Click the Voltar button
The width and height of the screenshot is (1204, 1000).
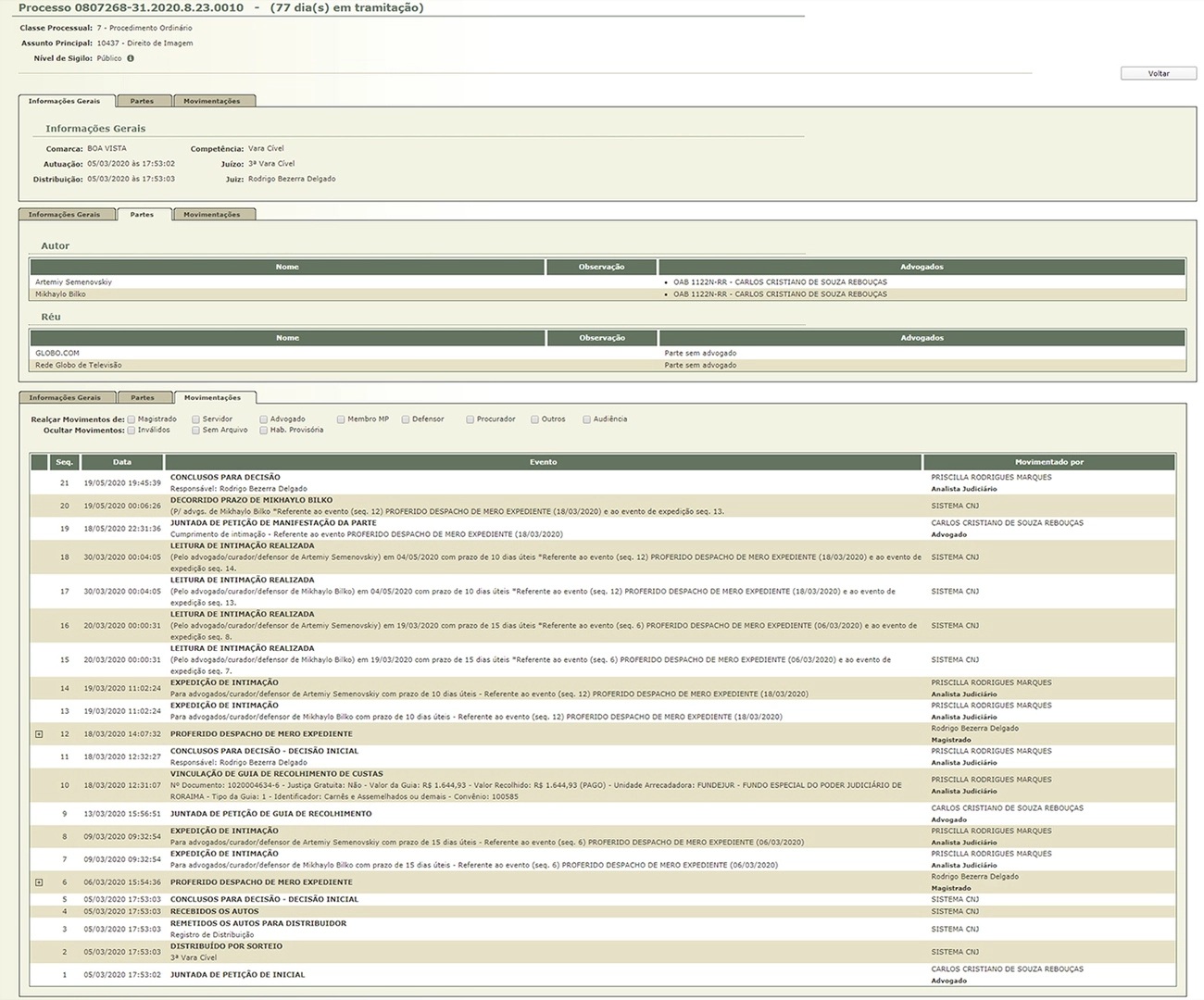(x=1159, y=73)
